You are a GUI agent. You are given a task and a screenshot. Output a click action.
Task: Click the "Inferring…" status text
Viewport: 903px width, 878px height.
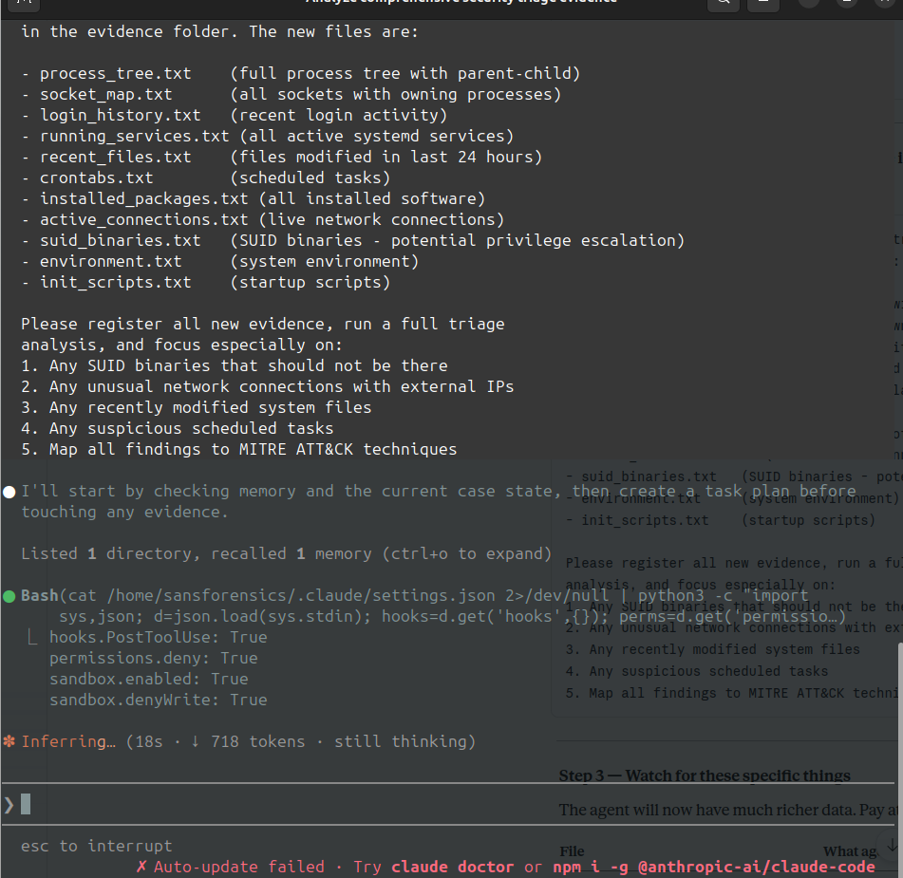(x=69, y=742)
